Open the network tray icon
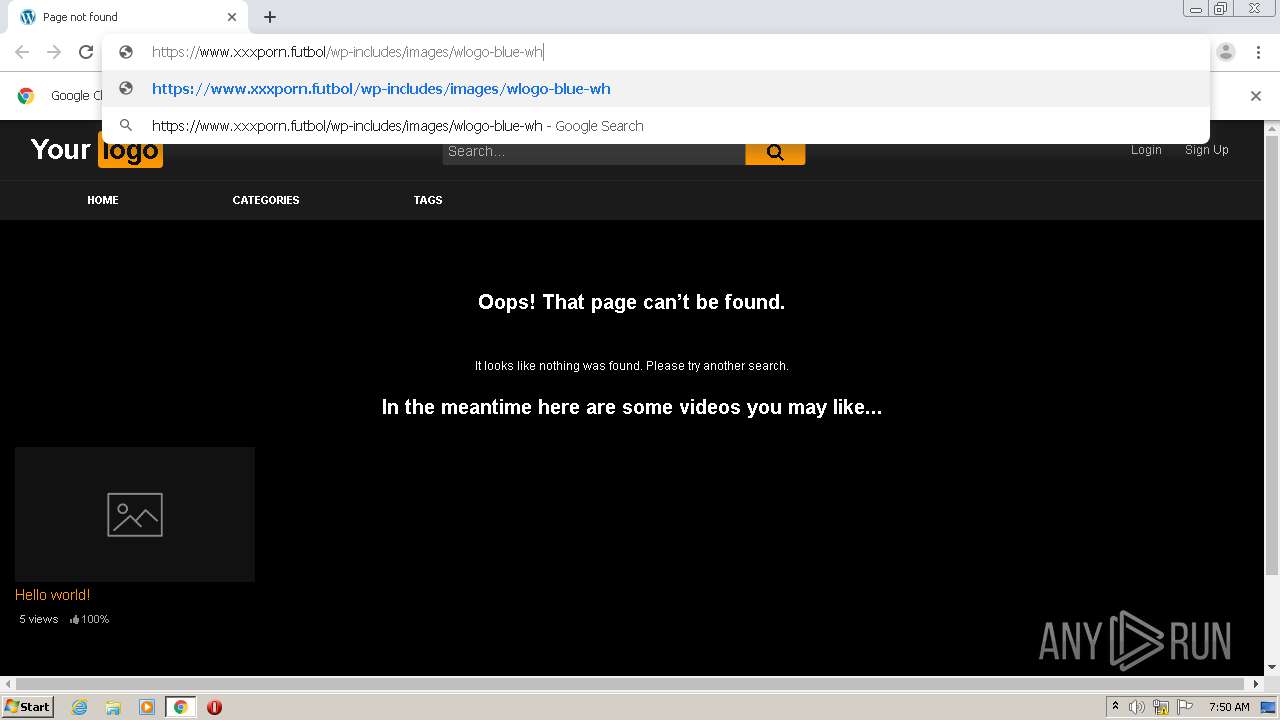 tap(1161, 707)
